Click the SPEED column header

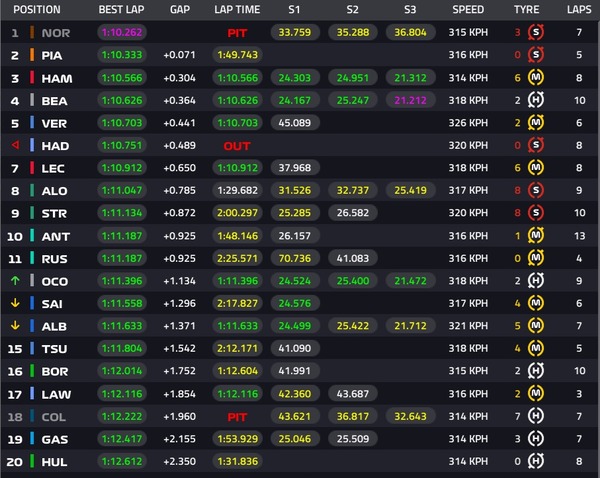[x=468, y=10]
